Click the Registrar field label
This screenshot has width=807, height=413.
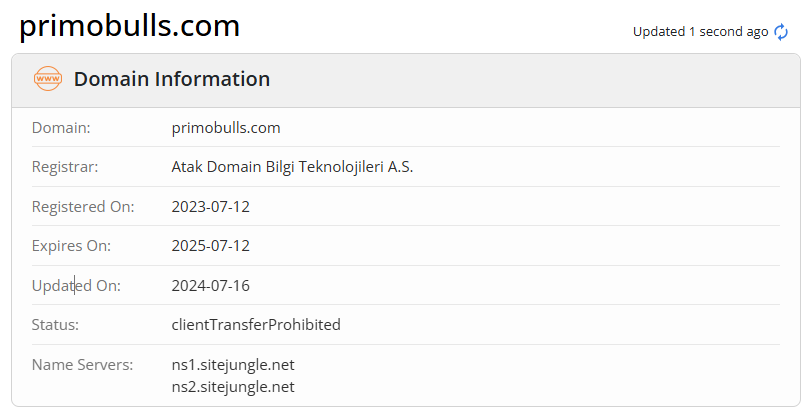coord(65,167)
